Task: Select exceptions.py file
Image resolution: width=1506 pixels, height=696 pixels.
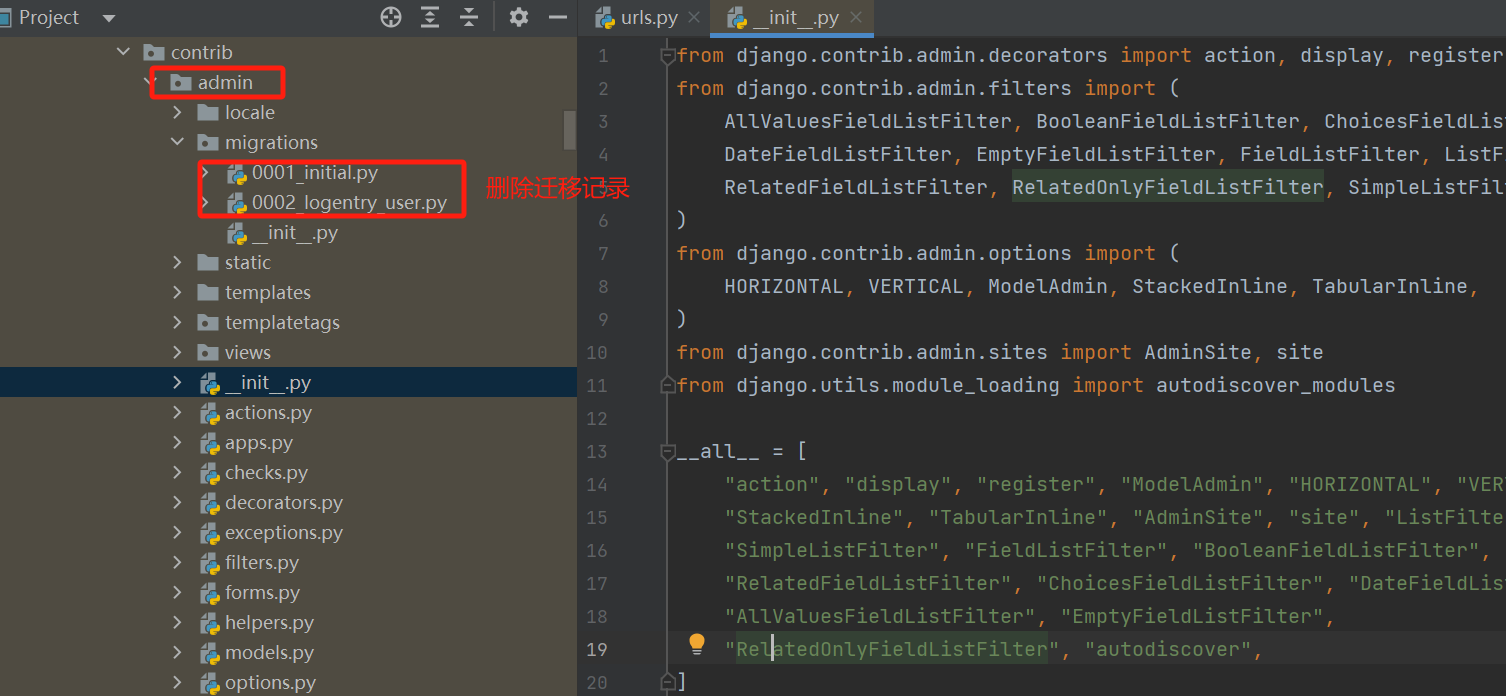Action: (x=284, y=532)
